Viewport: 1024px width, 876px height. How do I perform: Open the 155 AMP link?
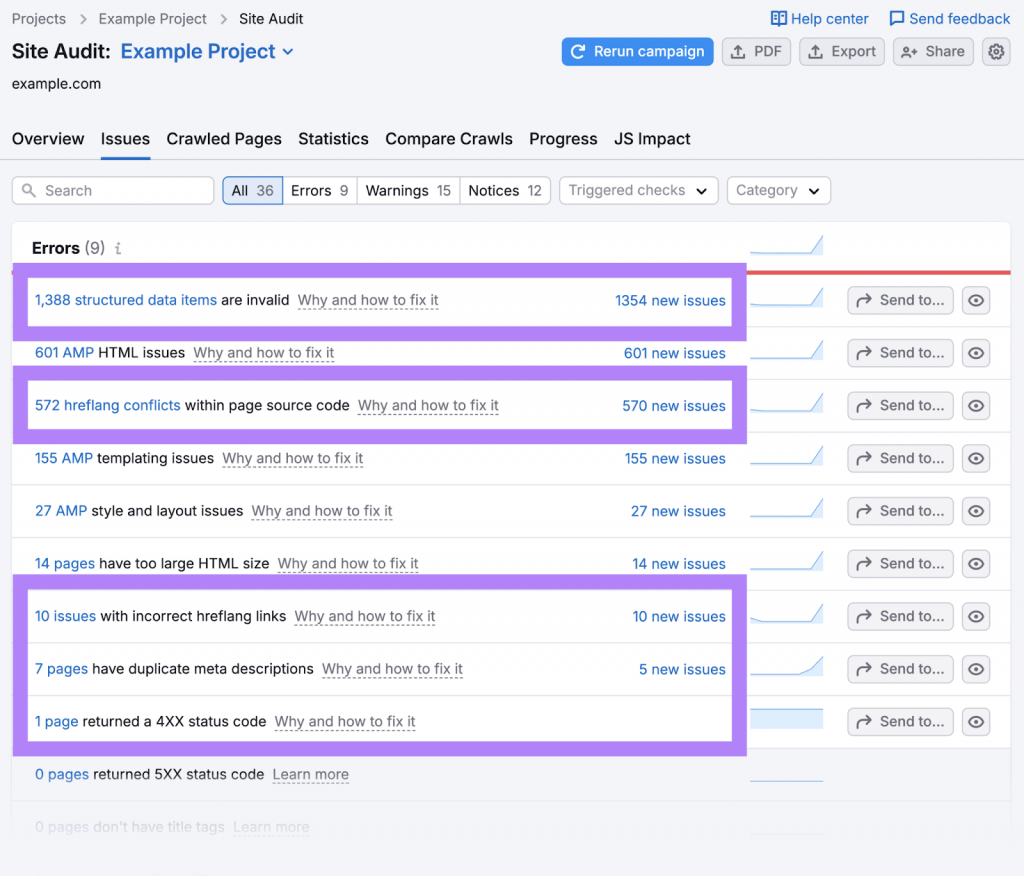(63, 458)
